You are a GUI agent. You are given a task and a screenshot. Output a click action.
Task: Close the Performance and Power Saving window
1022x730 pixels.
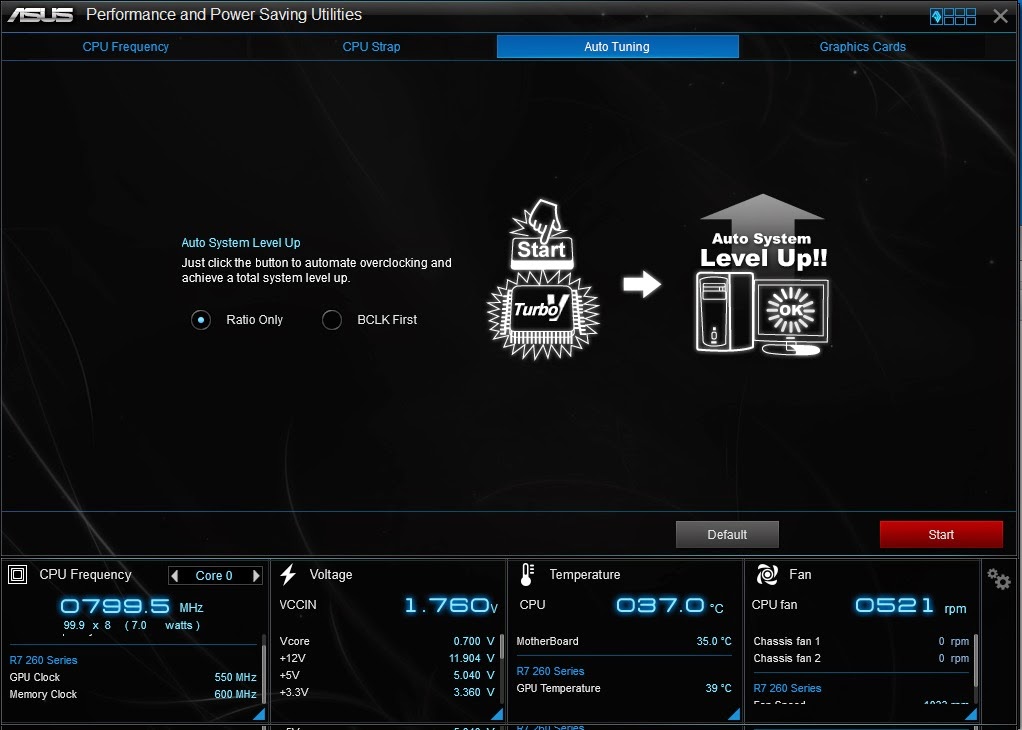pyautogui.click(x=1000, y=16)
